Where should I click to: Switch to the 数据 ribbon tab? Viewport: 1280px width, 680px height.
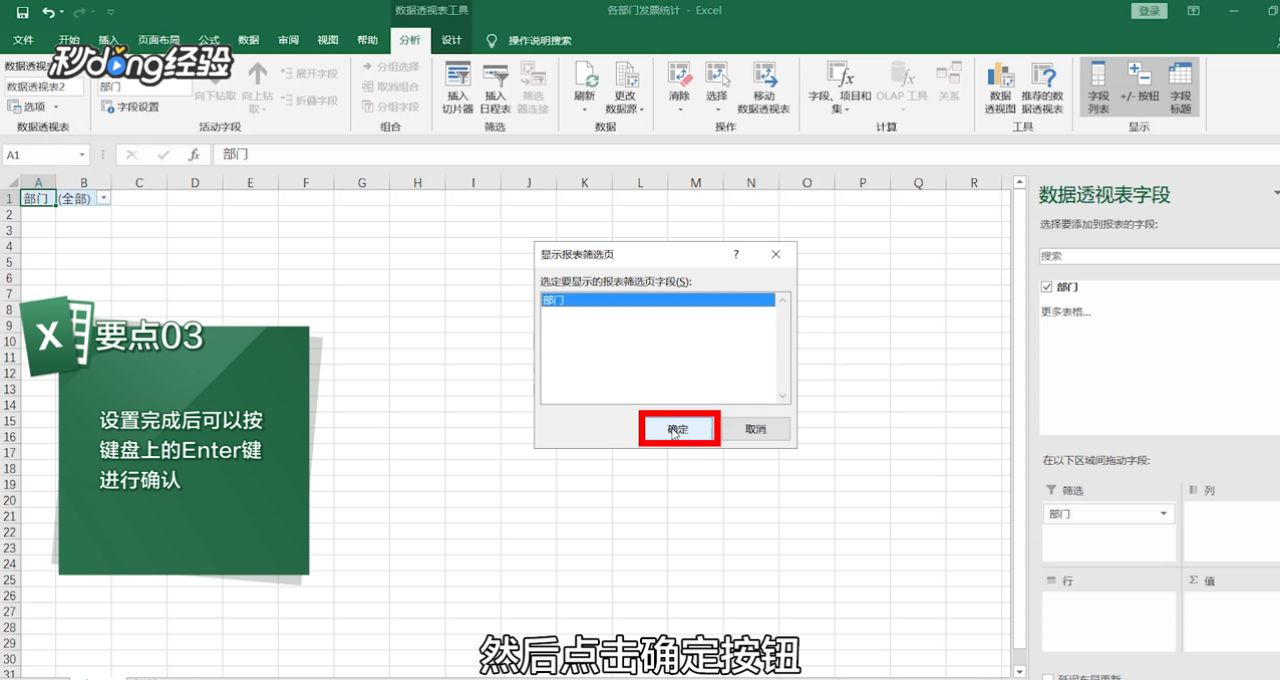tap(249, 40)
